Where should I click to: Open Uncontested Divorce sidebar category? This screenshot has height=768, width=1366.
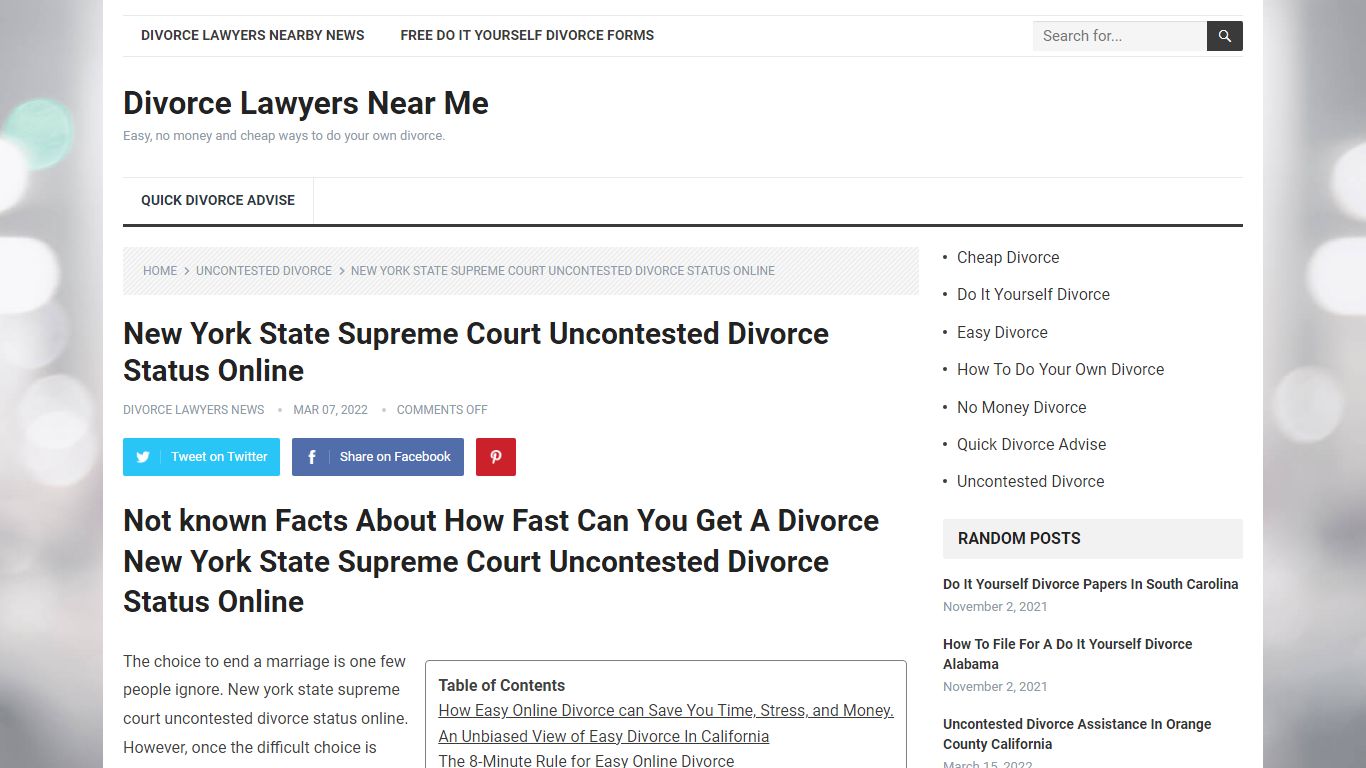[1030, 481]
